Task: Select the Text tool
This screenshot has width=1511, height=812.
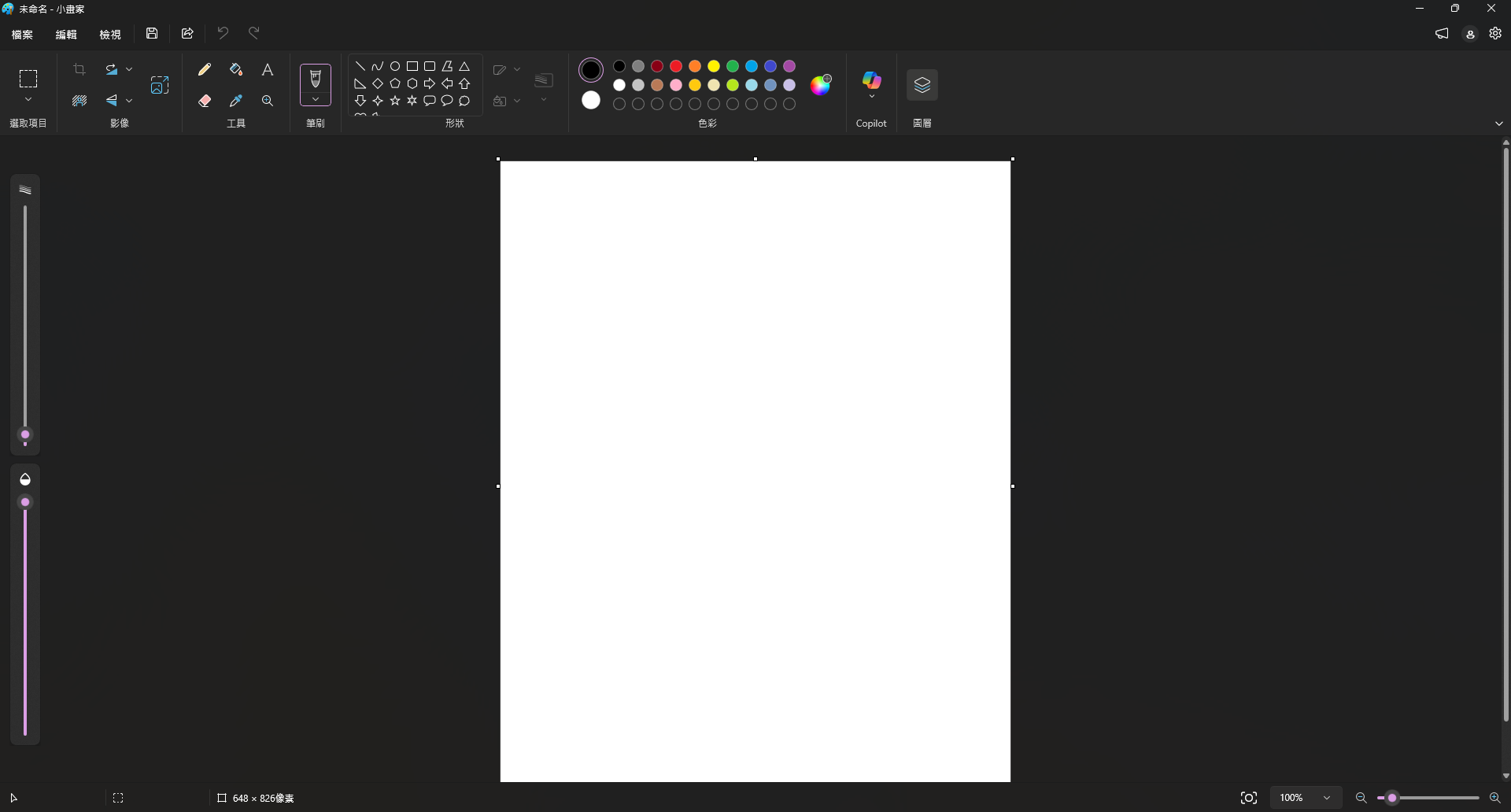Action: 268,70
